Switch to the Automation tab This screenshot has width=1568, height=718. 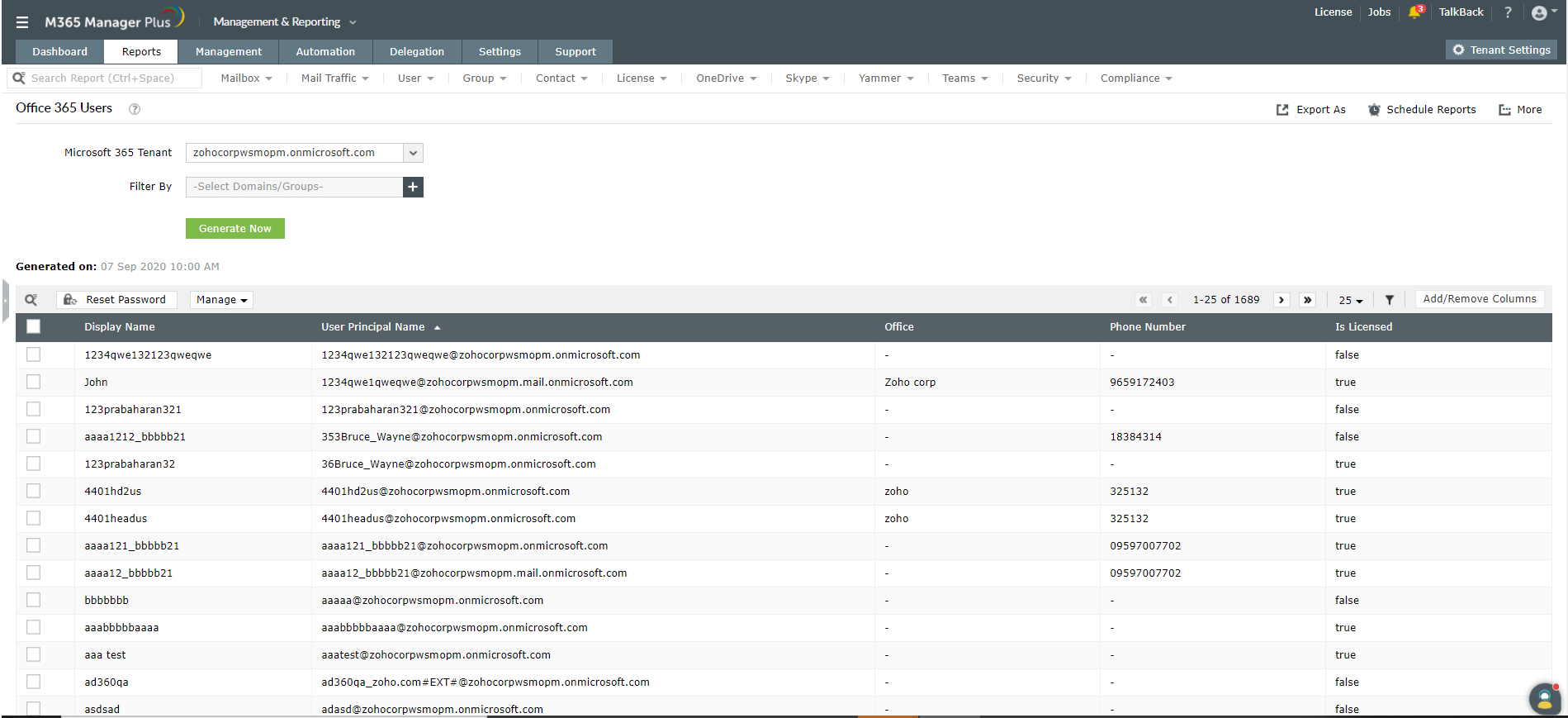(325, 52)
